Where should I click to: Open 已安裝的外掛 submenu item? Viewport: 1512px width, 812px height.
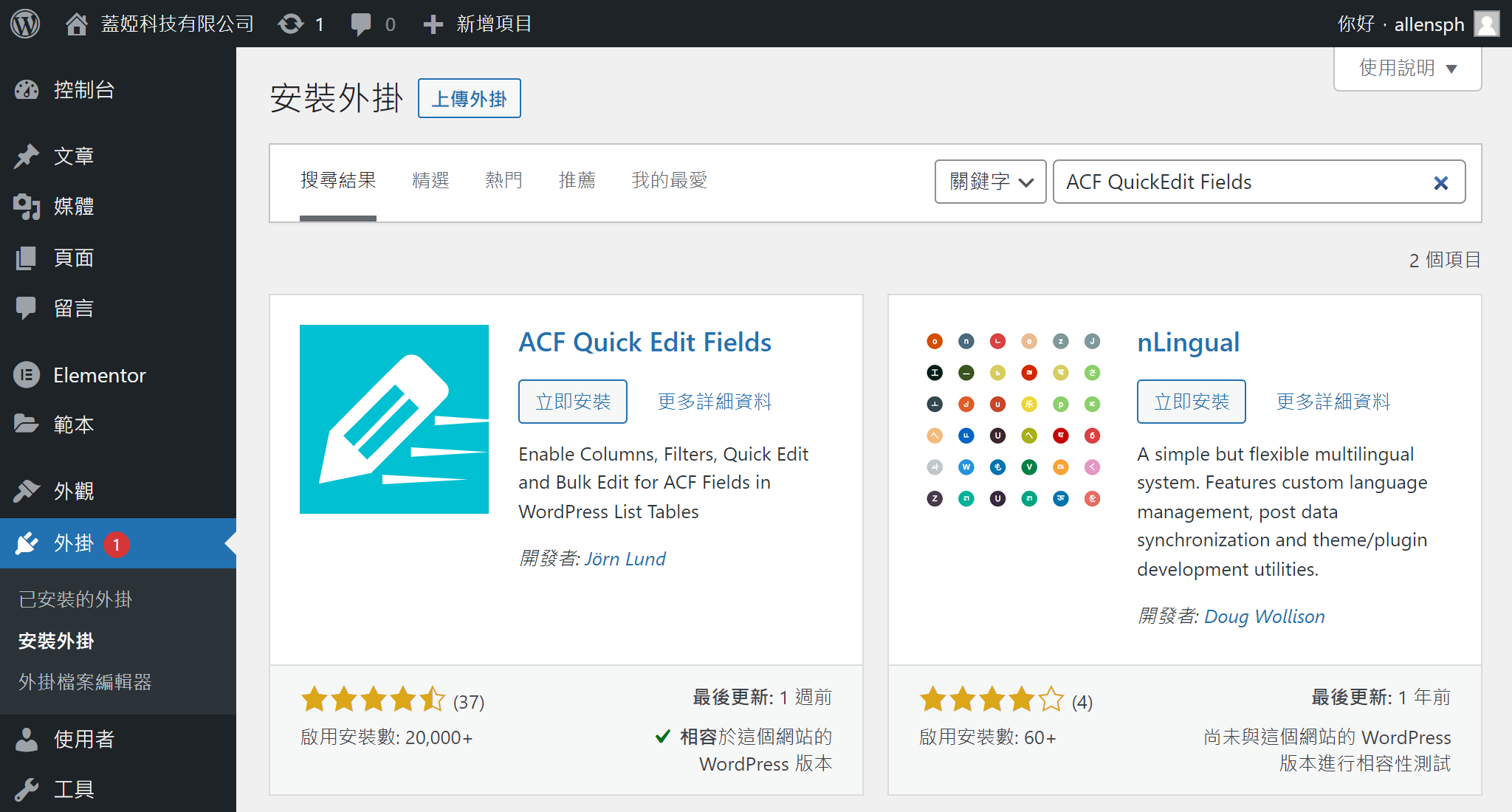75,599
